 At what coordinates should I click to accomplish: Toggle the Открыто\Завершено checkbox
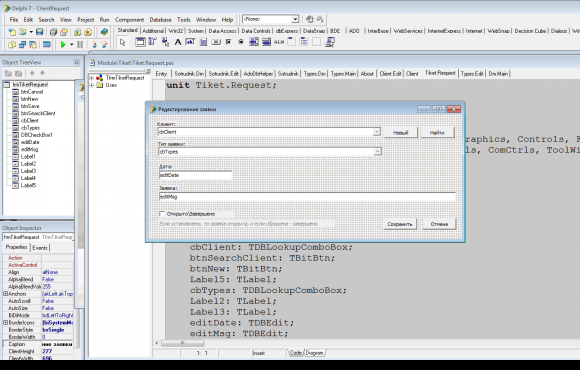point(162,214)
